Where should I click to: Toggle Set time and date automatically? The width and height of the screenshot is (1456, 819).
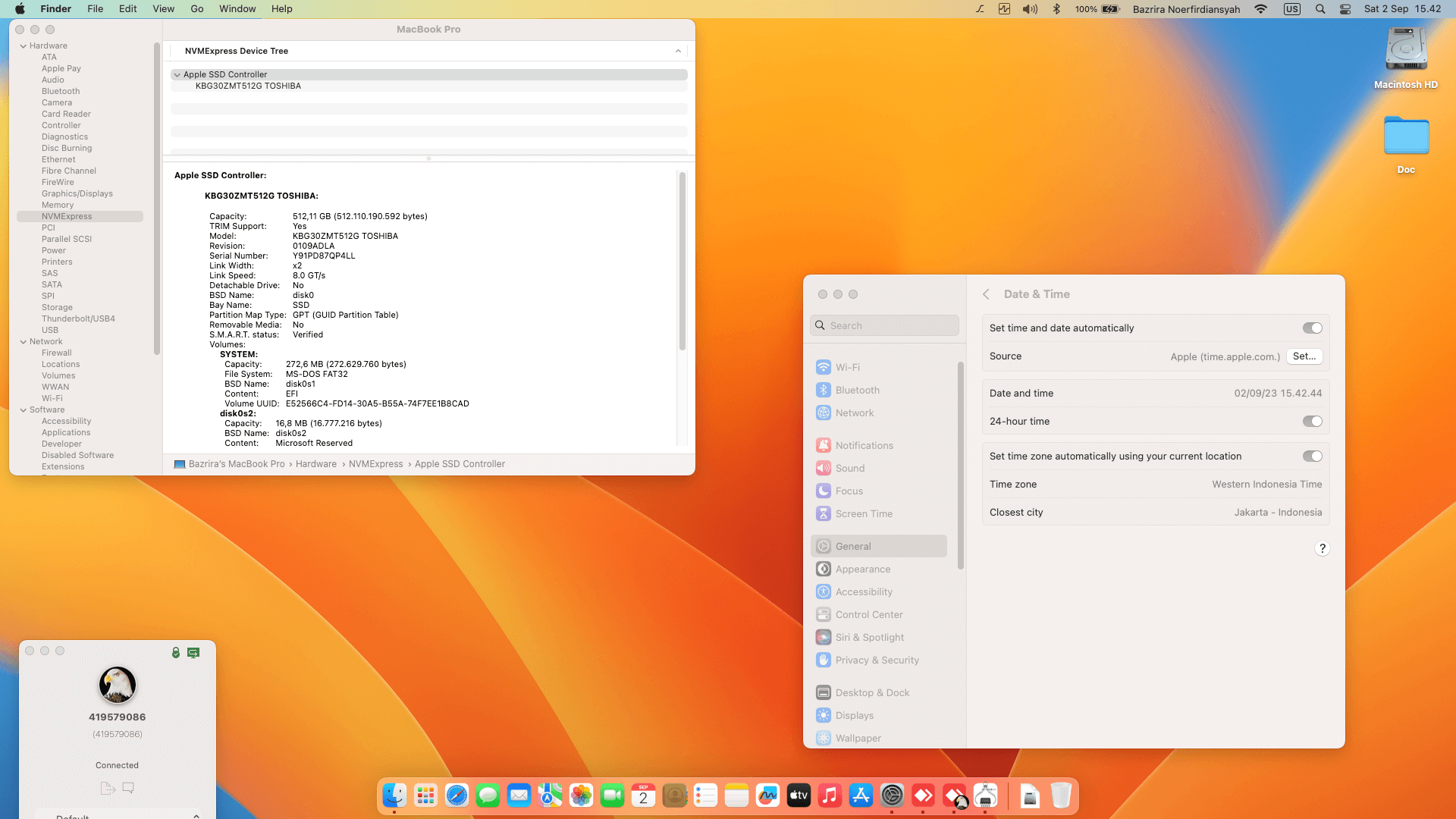coord(1312,328)
